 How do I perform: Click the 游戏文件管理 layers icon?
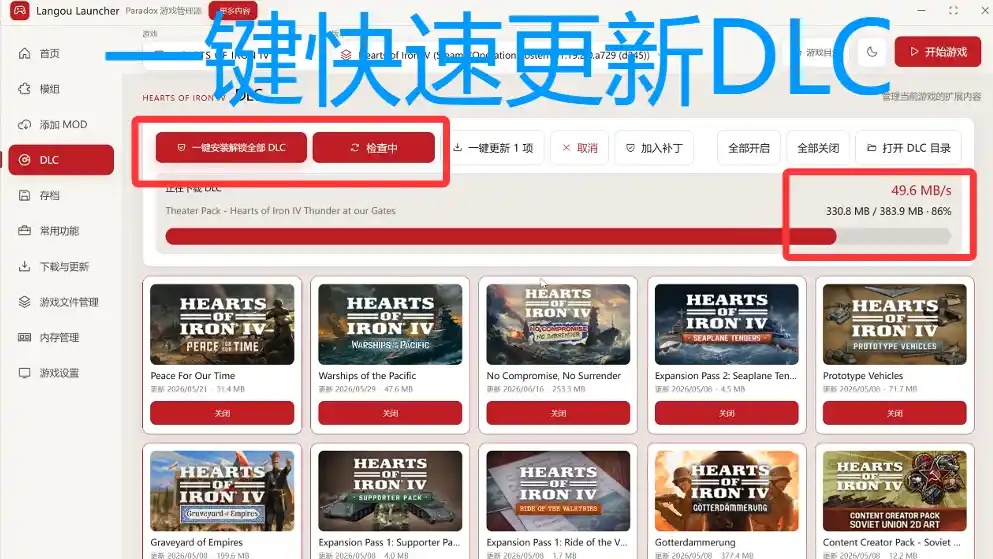pyautogui.click(x=24, y=301)
